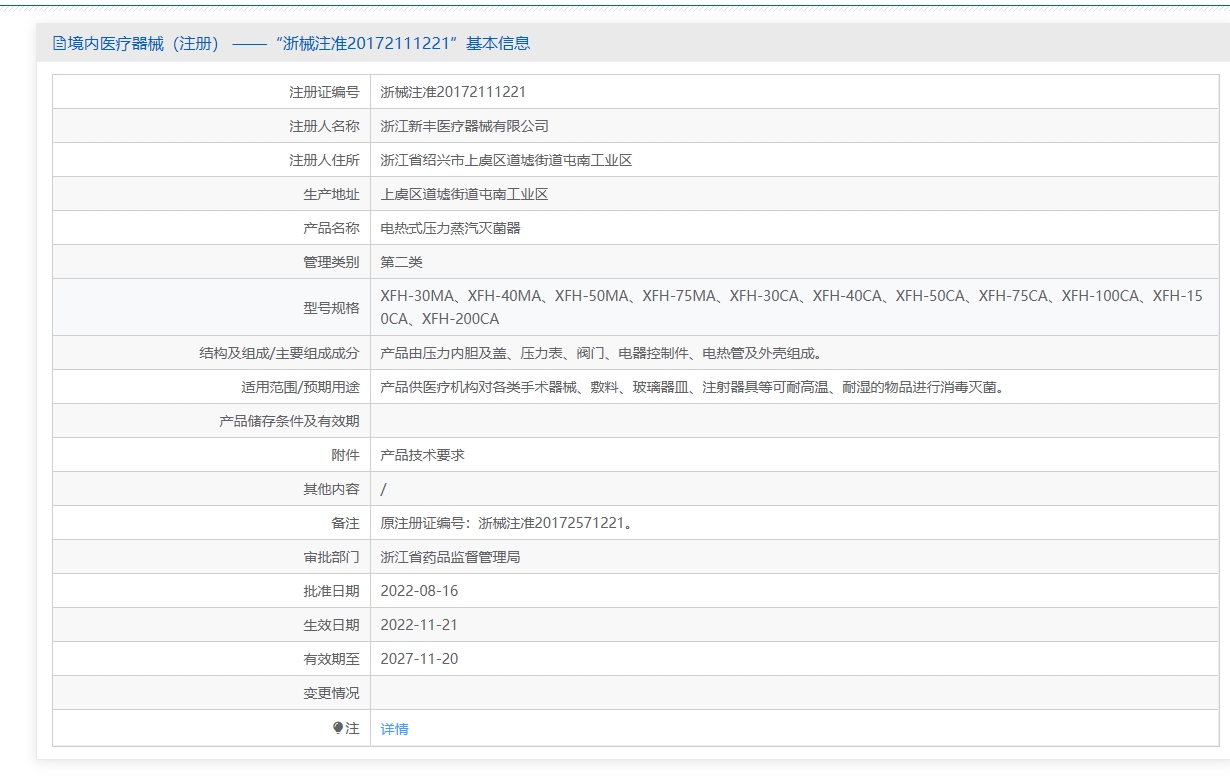Click the 其他内容 label

click(331, 489)
